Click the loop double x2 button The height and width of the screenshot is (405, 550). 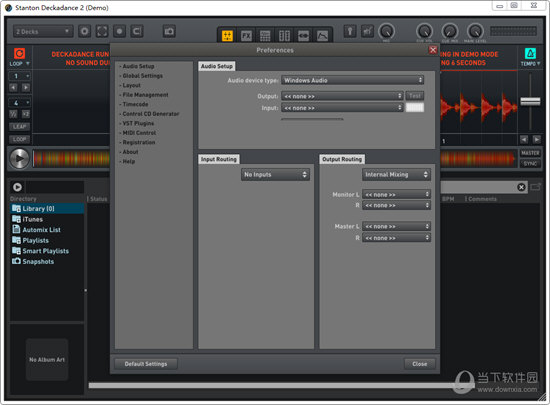click(26, 114)
